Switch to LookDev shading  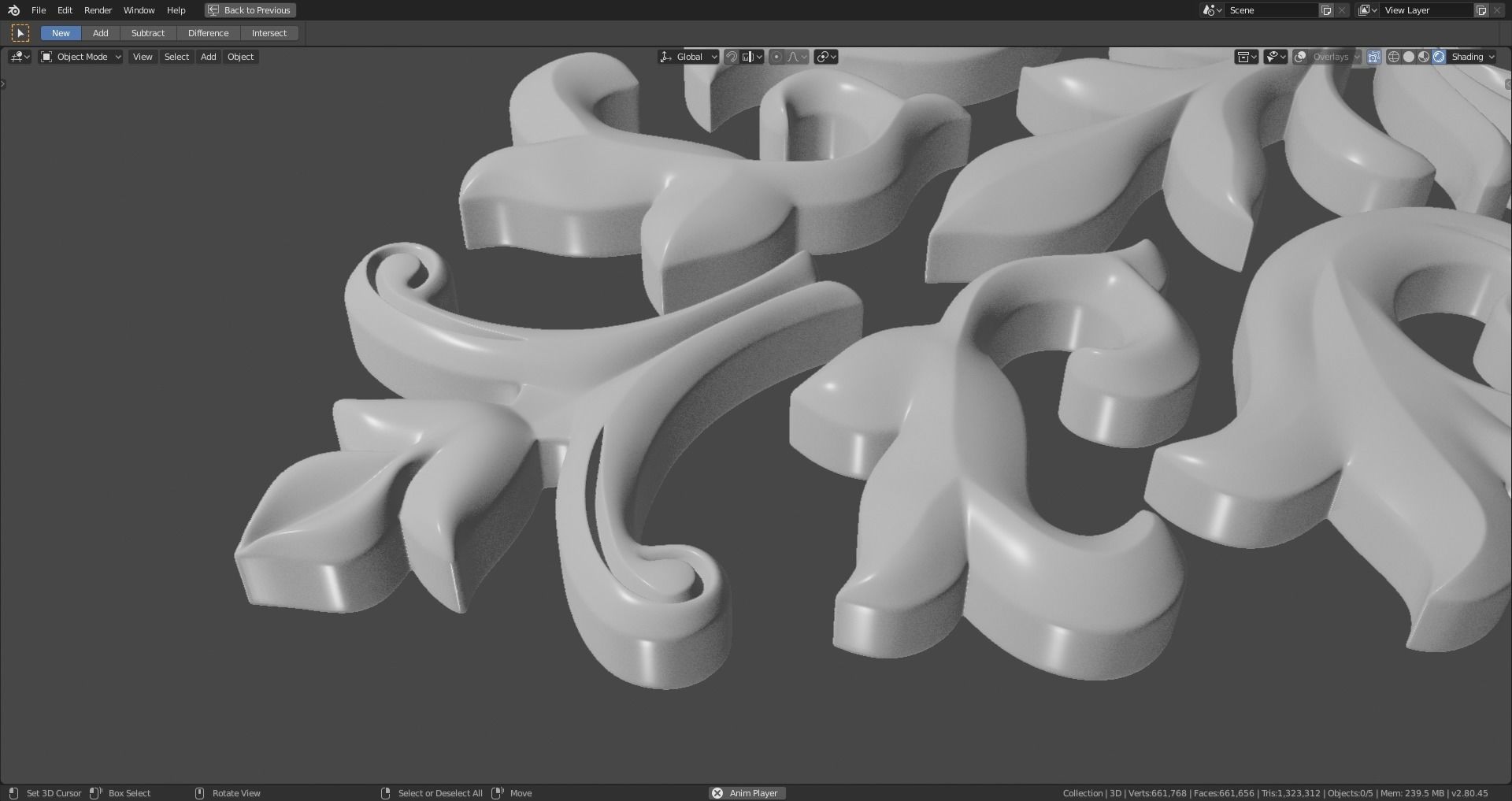pos(1424,57)
